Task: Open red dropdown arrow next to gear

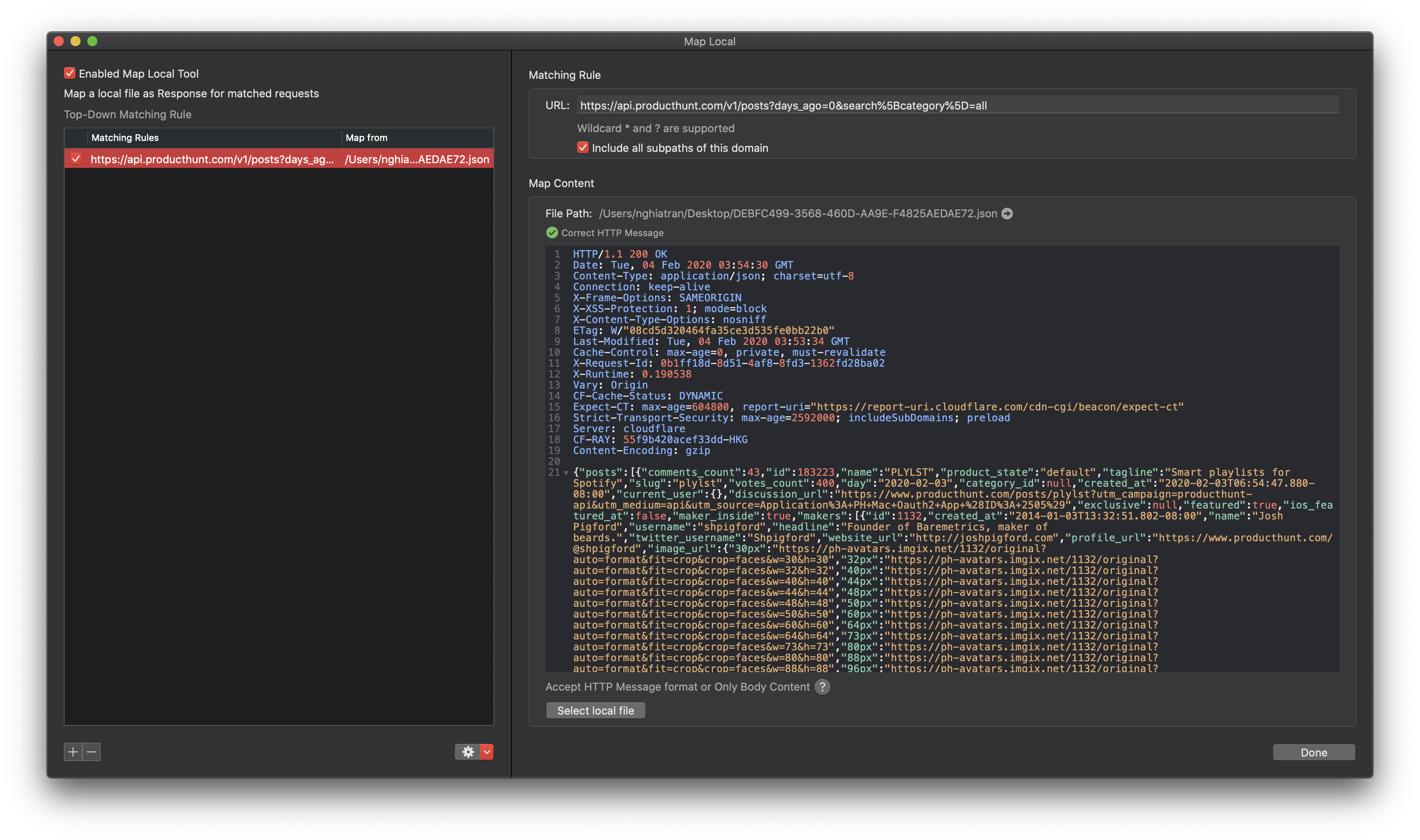Action: pos(487,752)
